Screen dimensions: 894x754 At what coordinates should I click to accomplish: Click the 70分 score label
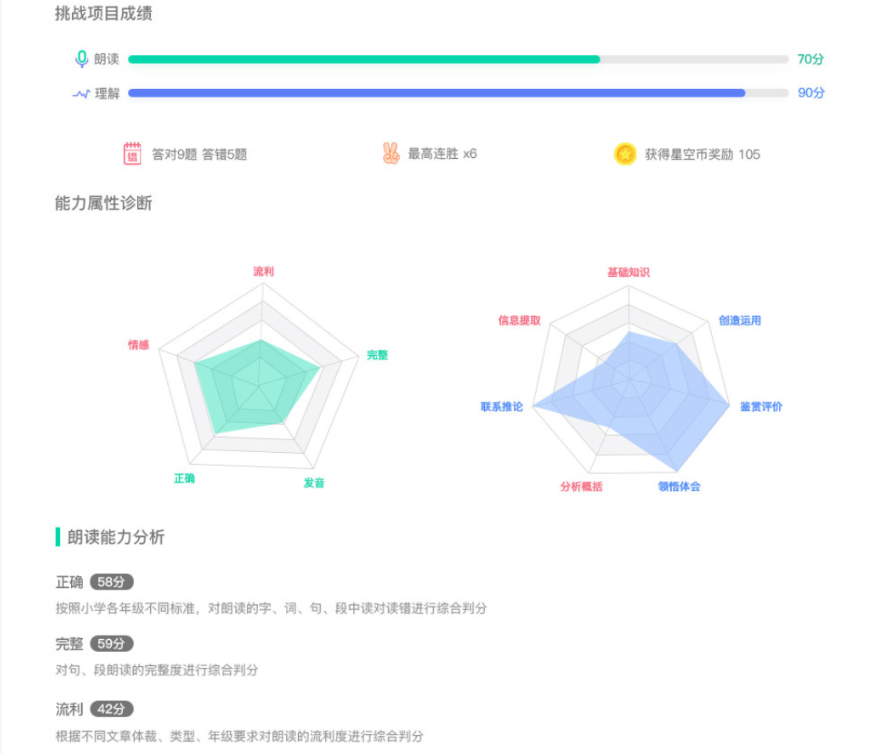coord(810,59)
